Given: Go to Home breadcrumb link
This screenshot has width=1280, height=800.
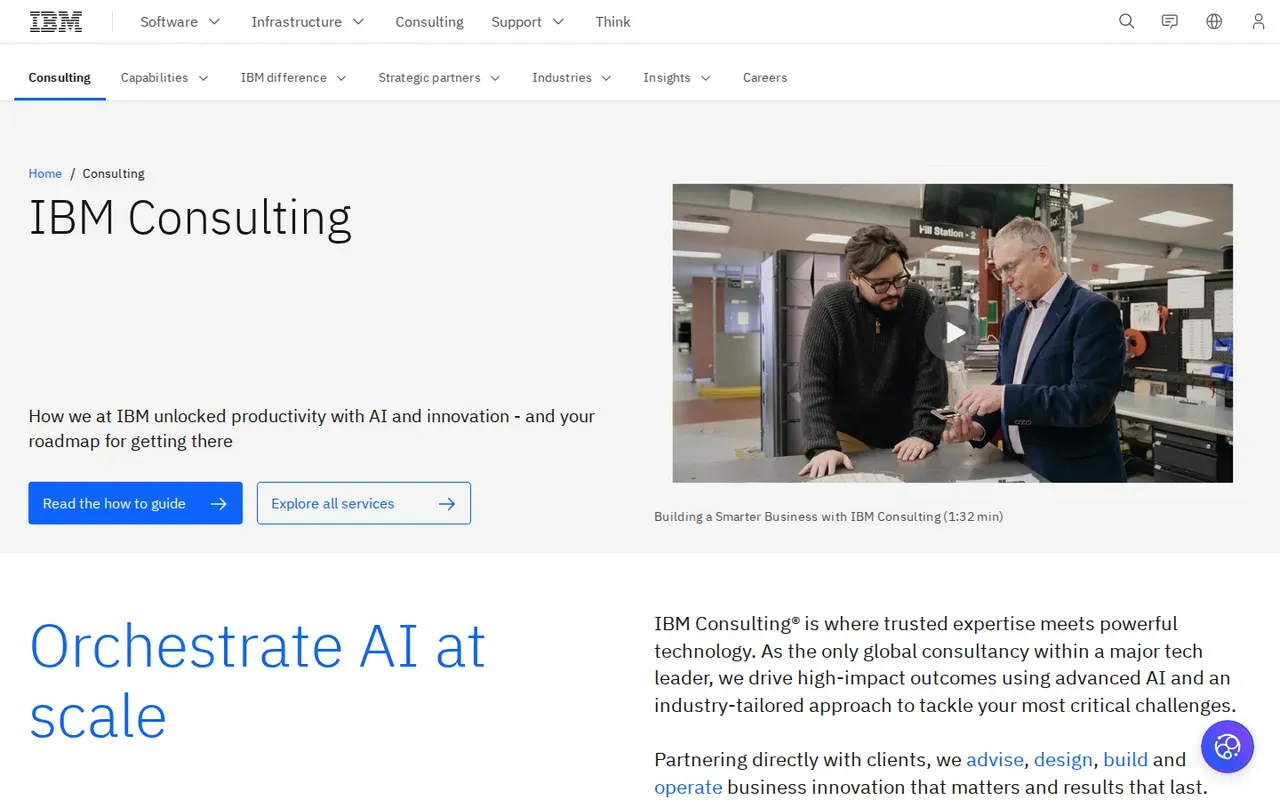Looking at the screenshot, I should pyautogui.click(x=45, y=173).
